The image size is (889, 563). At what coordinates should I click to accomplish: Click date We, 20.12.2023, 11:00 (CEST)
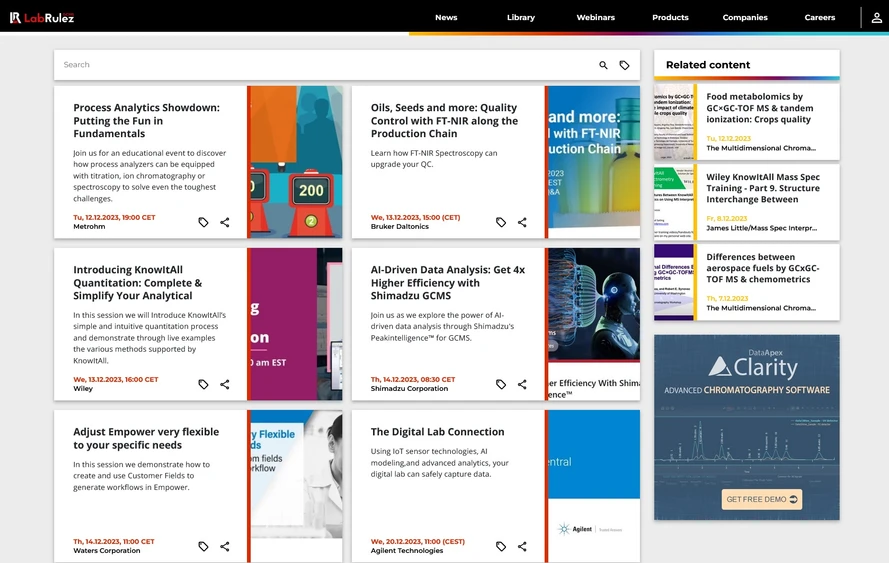[418, 541]
